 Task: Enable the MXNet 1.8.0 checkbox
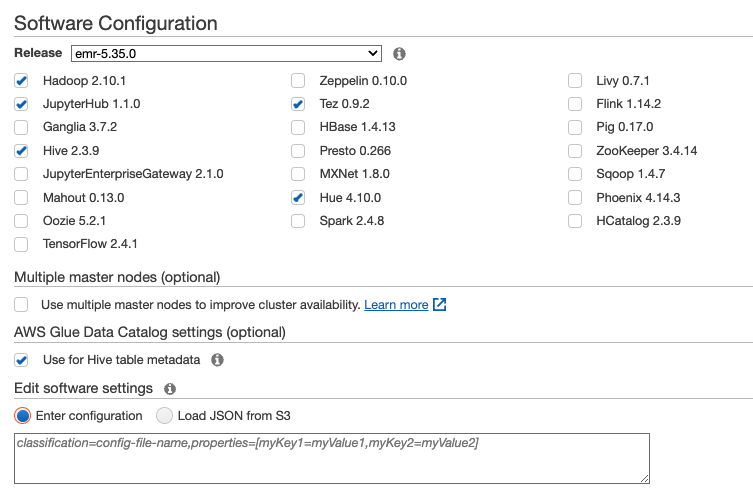coord(298,174)
